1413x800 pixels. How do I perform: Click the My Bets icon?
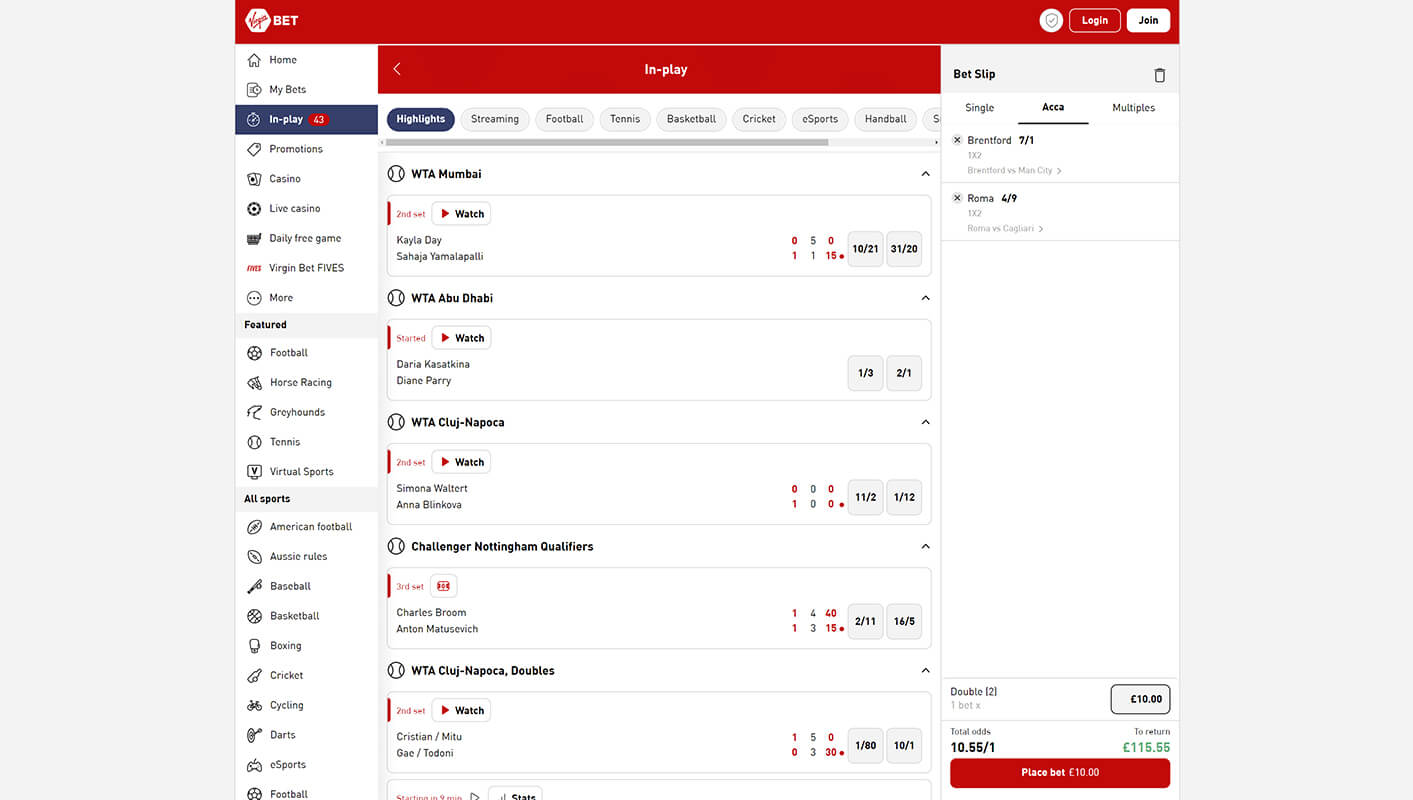click(254, 90)
